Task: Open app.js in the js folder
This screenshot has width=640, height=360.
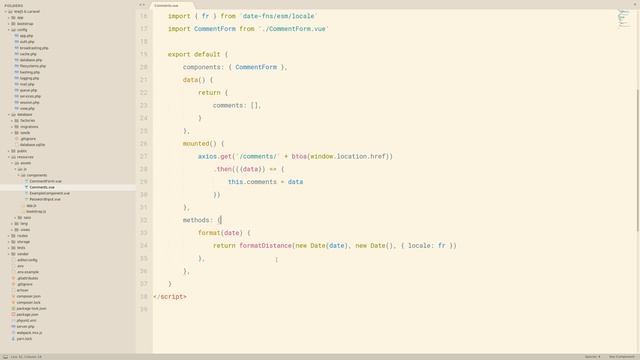Action: click(31, 206)
